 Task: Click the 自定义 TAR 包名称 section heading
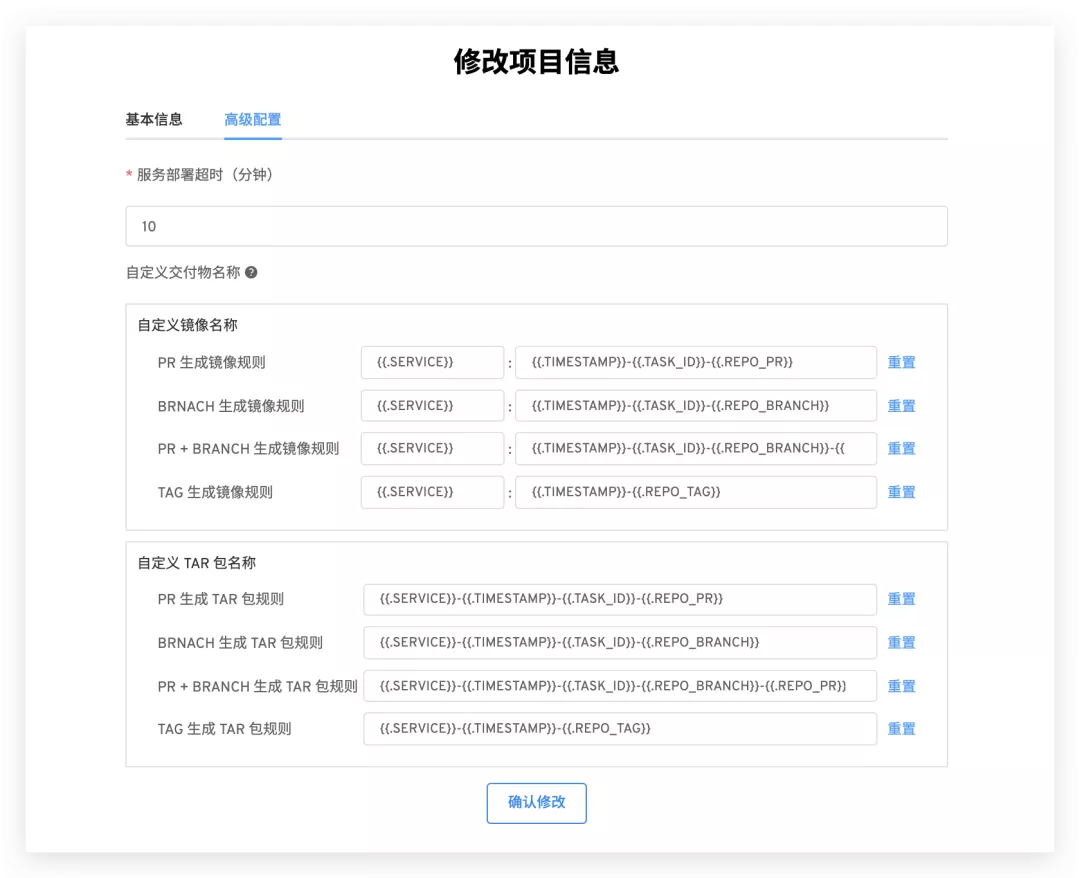196,563
